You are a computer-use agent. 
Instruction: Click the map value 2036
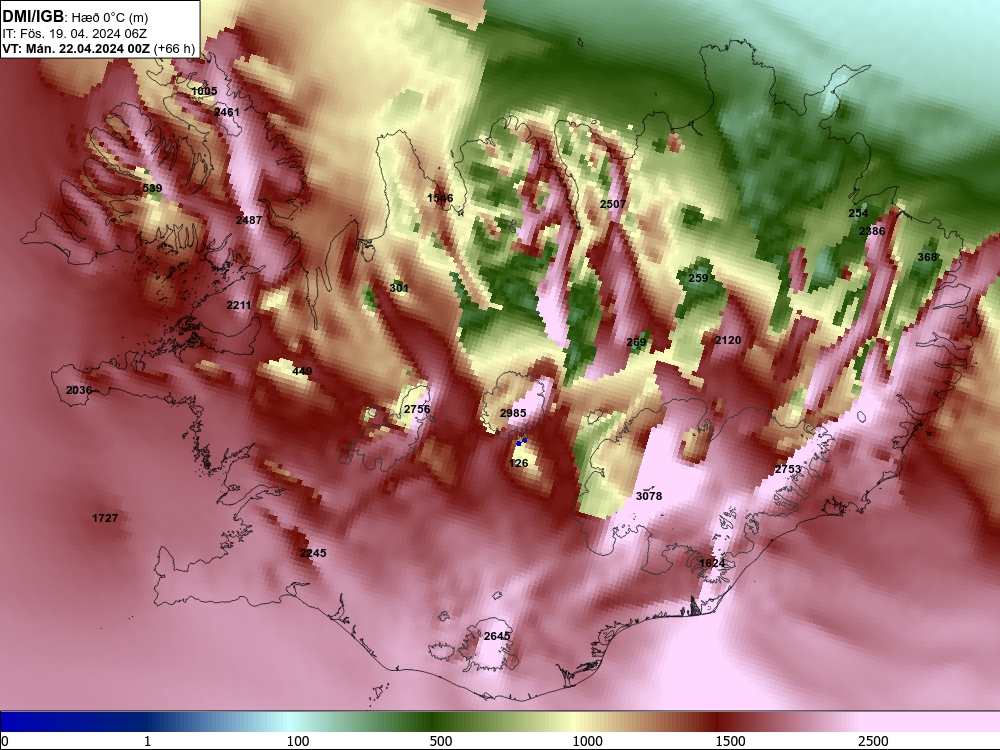79,390
